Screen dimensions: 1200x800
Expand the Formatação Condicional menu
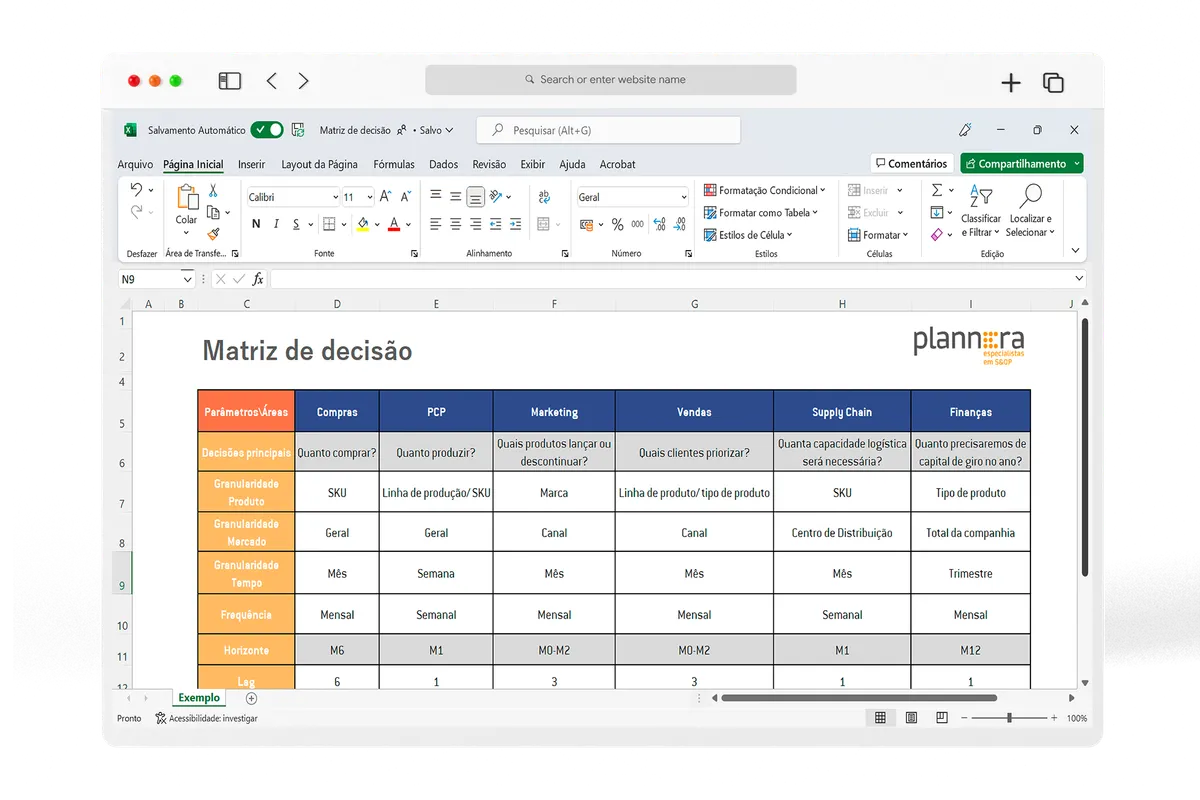[765, 190]
